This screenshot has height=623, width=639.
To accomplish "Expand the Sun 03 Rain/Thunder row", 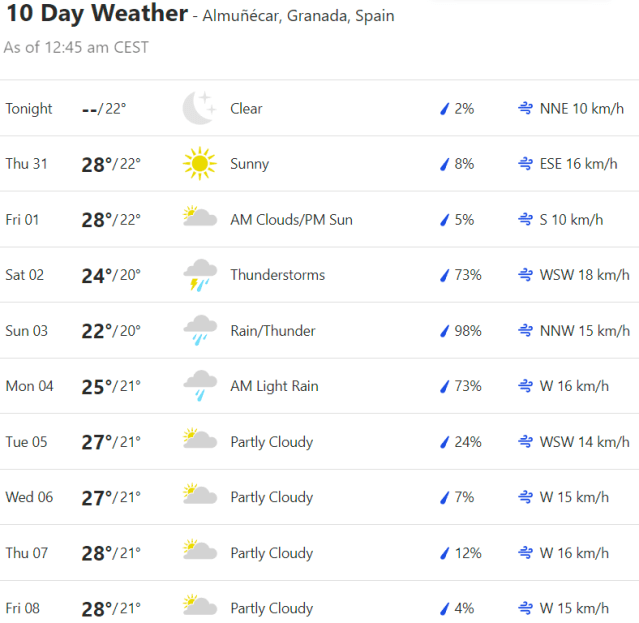I will point(319,331).
